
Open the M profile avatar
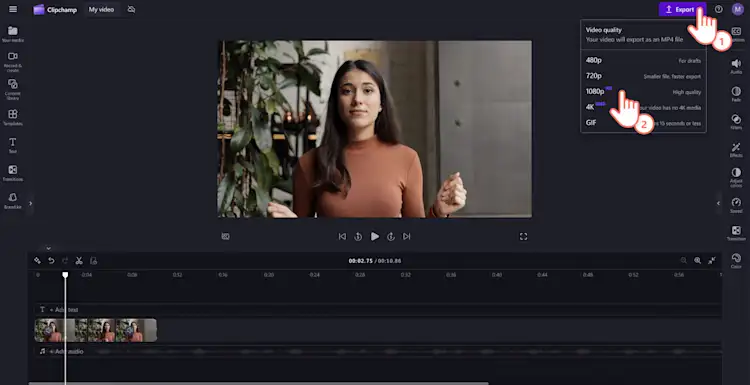click(738, 9)
